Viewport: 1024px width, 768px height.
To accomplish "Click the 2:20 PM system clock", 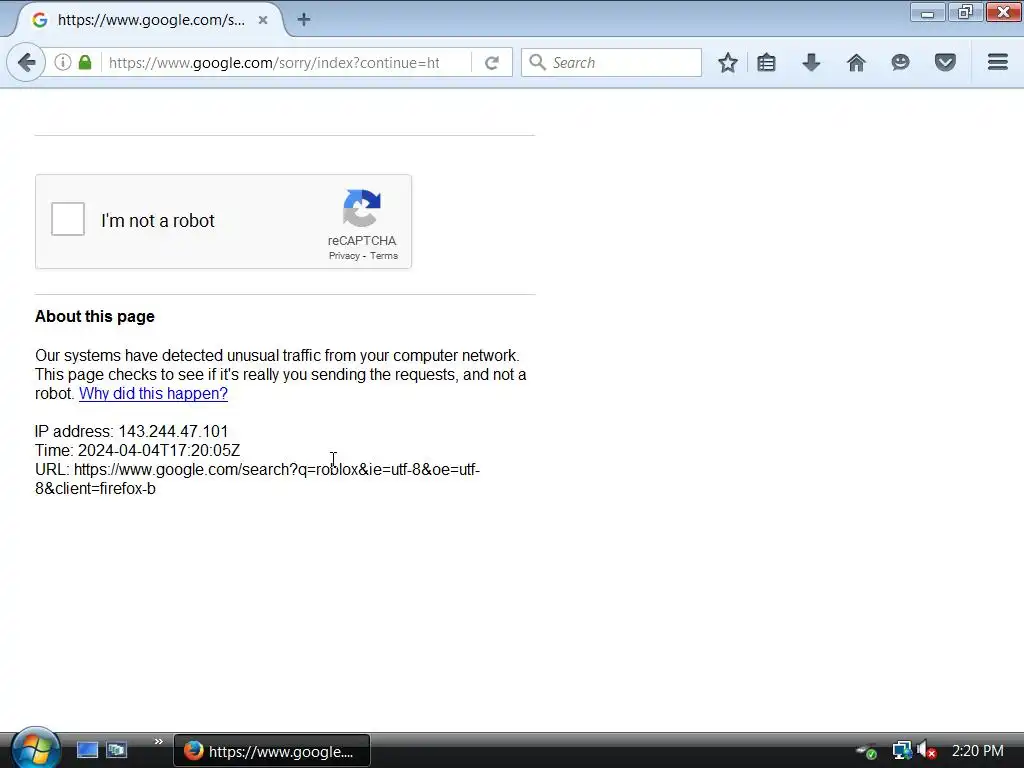I will tap(978, 751).
